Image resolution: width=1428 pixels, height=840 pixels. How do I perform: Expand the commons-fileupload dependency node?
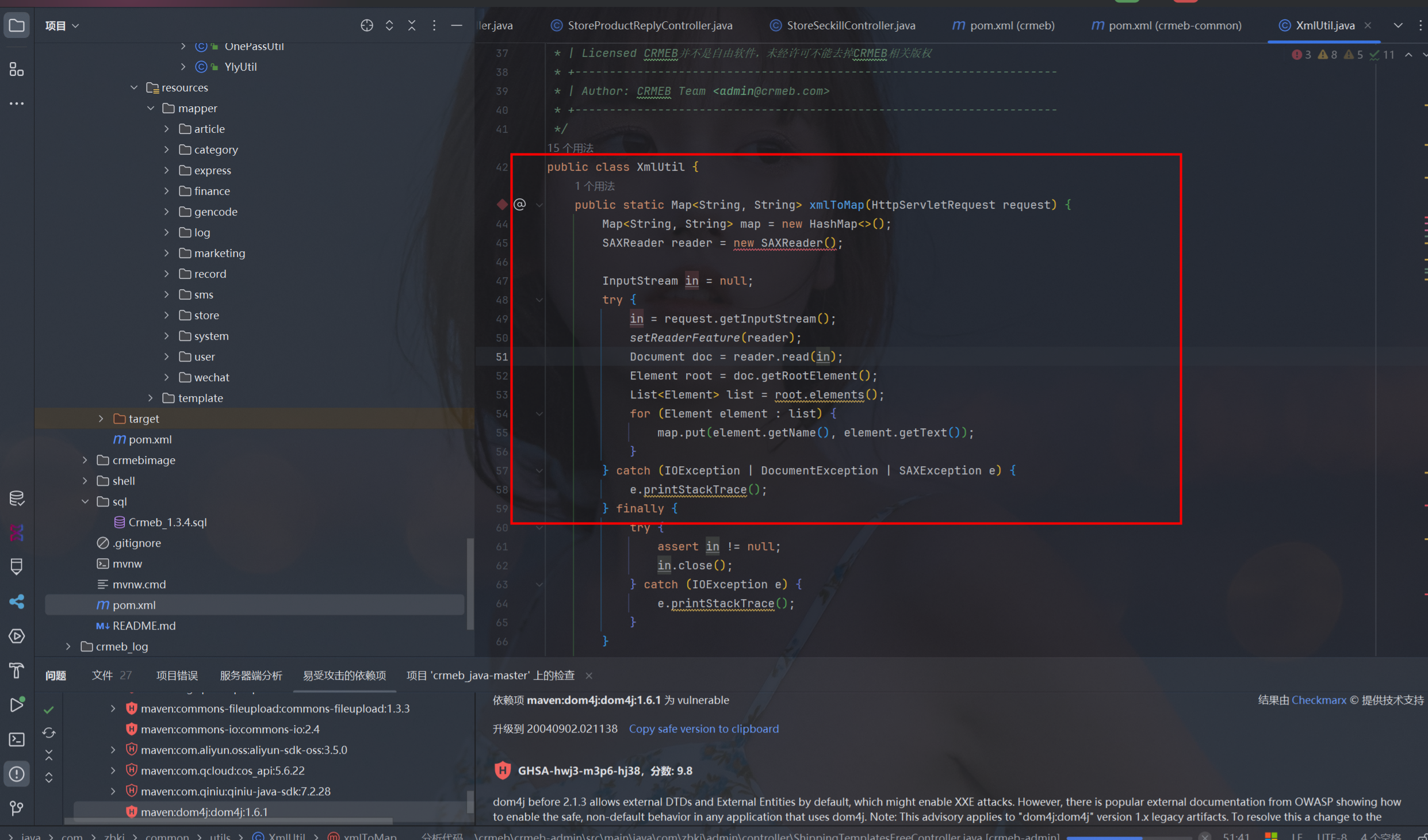click(x=113, y=708)
